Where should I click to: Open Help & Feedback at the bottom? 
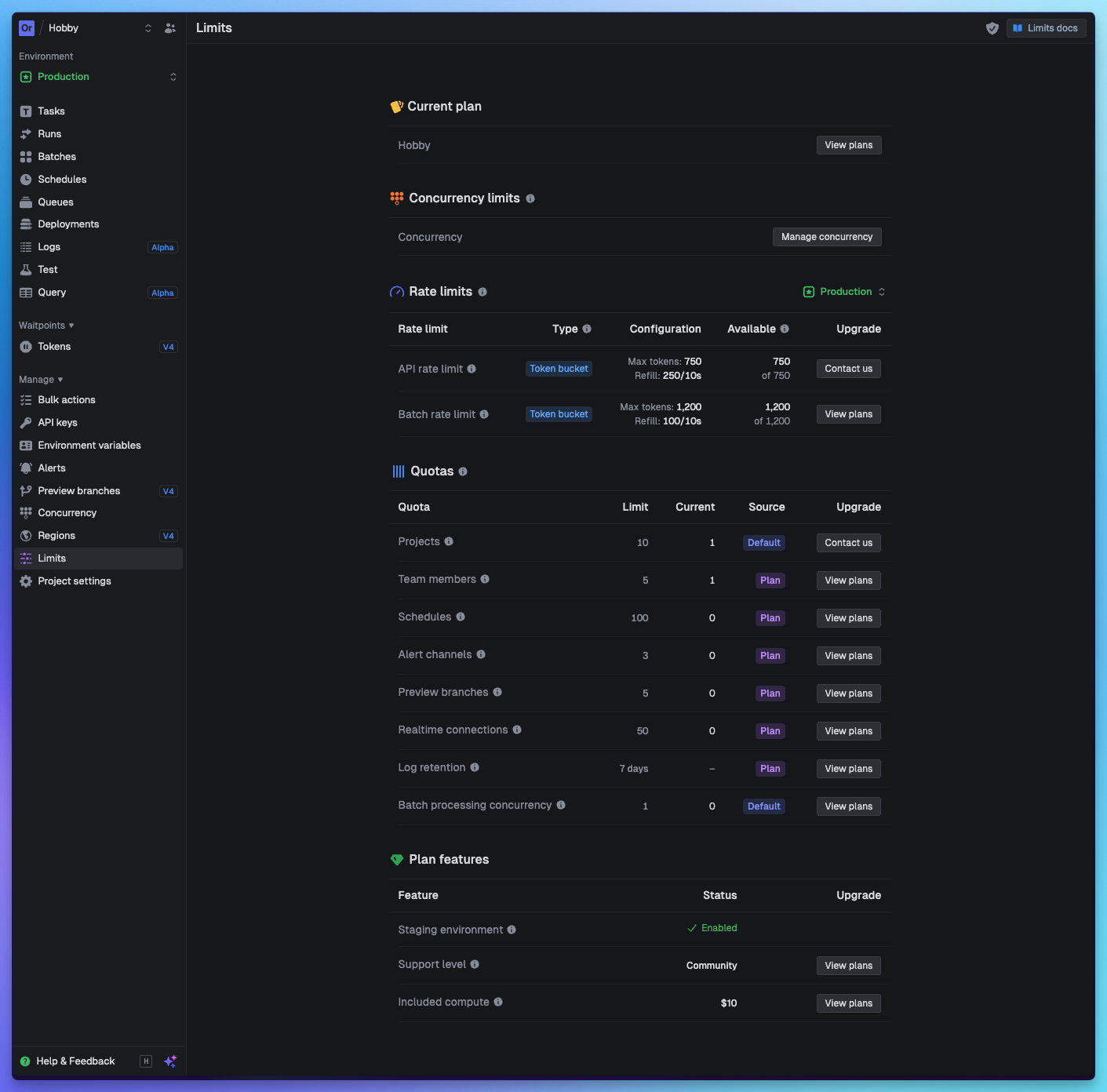[75, 1061]
